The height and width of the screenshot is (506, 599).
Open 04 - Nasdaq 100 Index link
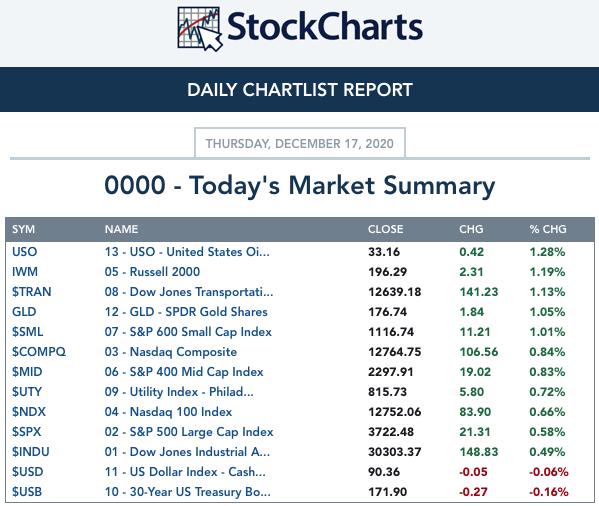(x=168, y=412)
